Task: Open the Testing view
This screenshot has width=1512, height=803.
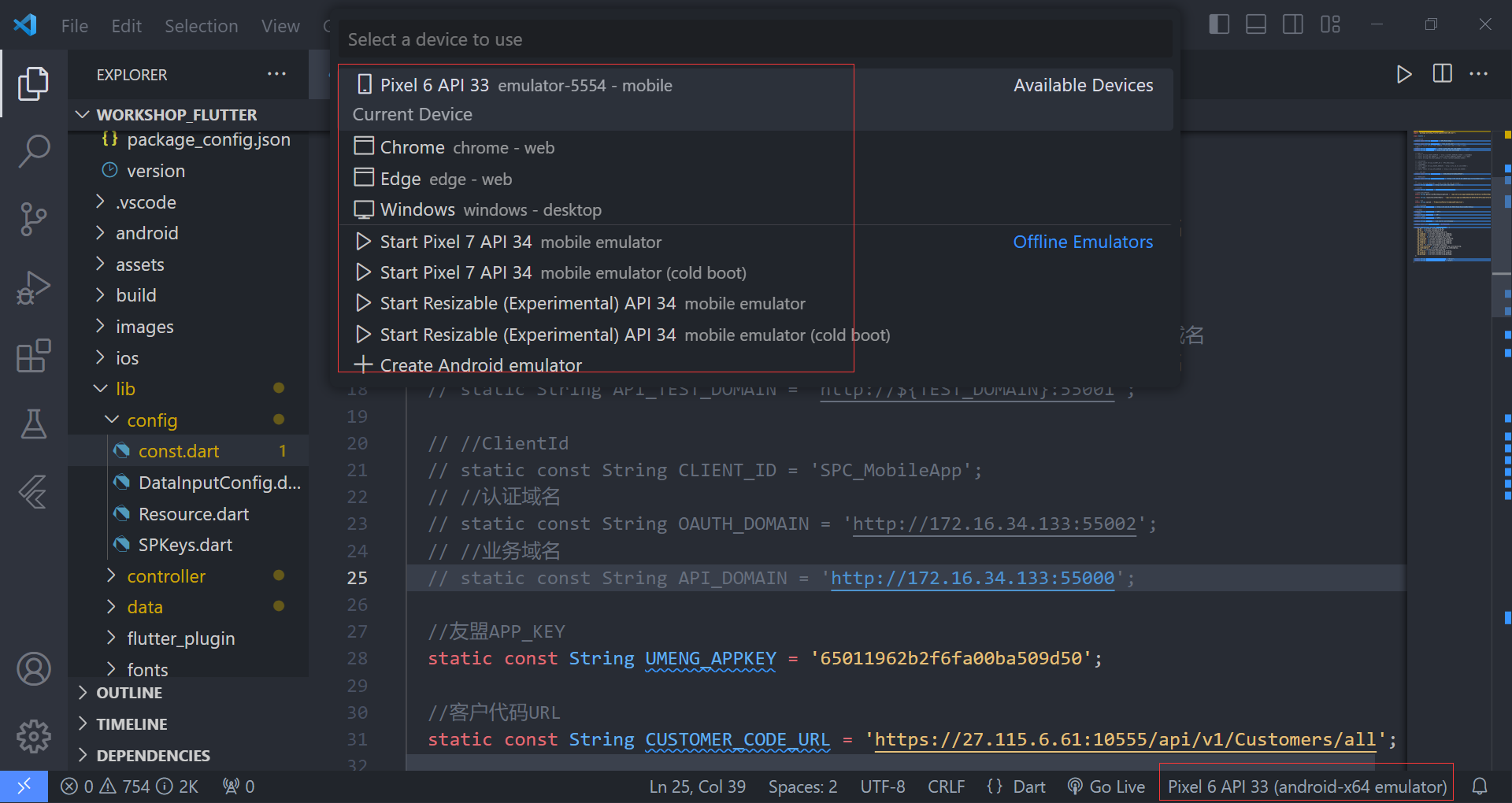Action: 33,424
